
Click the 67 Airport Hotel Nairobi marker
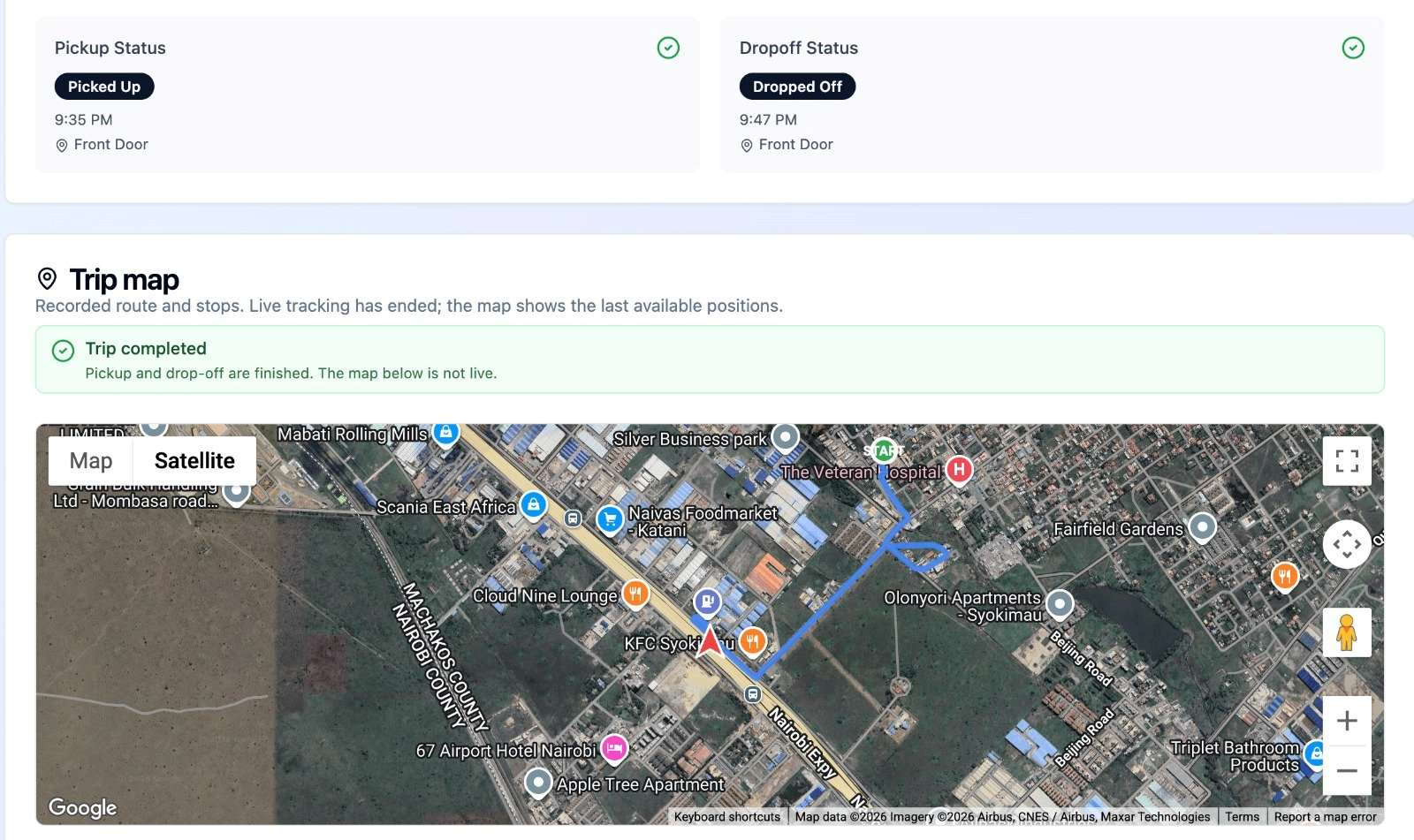click(614, 749)
